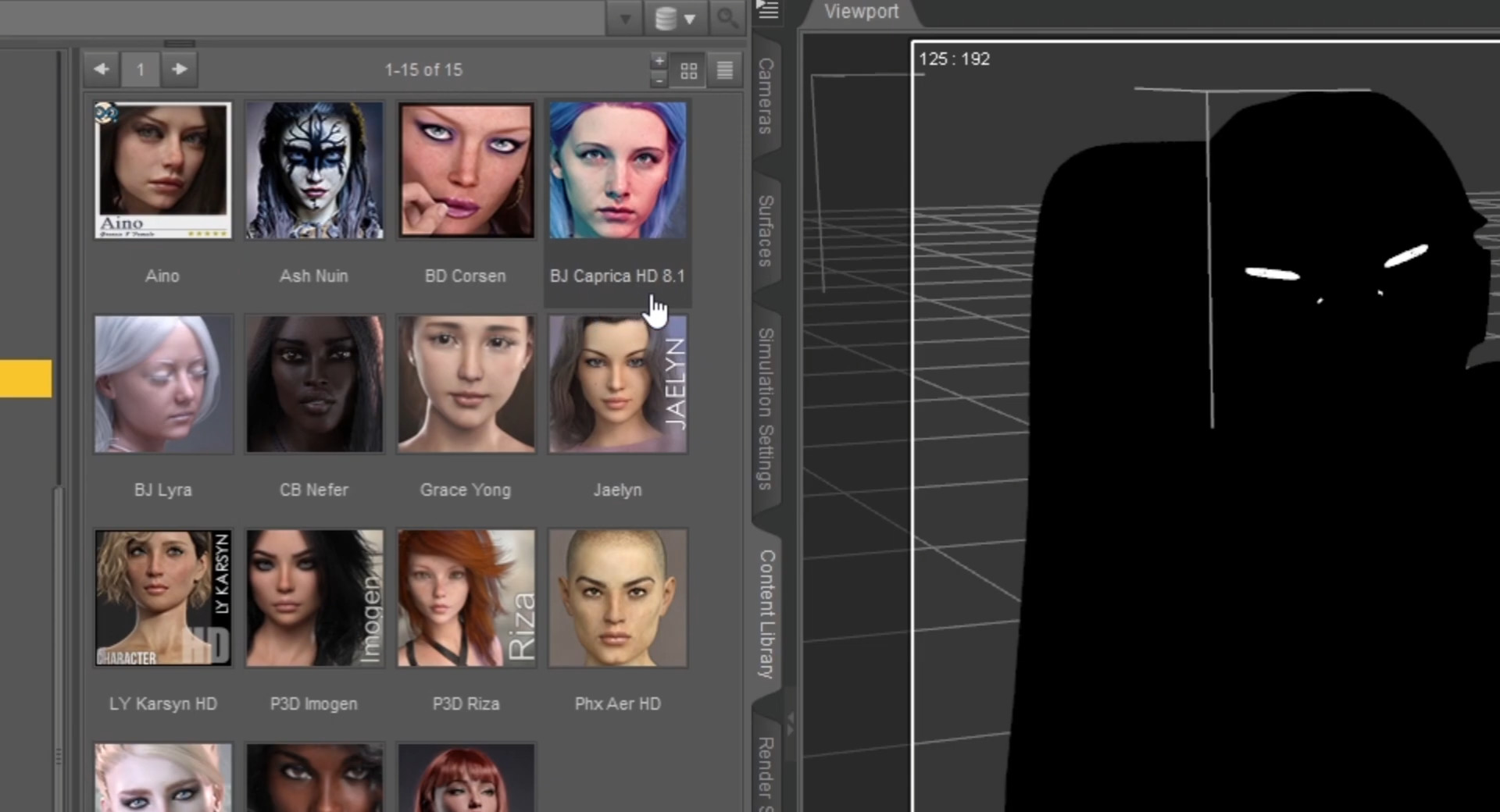The width and height of the screenshot is (1500, 812).
Task: Go to the previous page of results
Action: coord(102,69)
